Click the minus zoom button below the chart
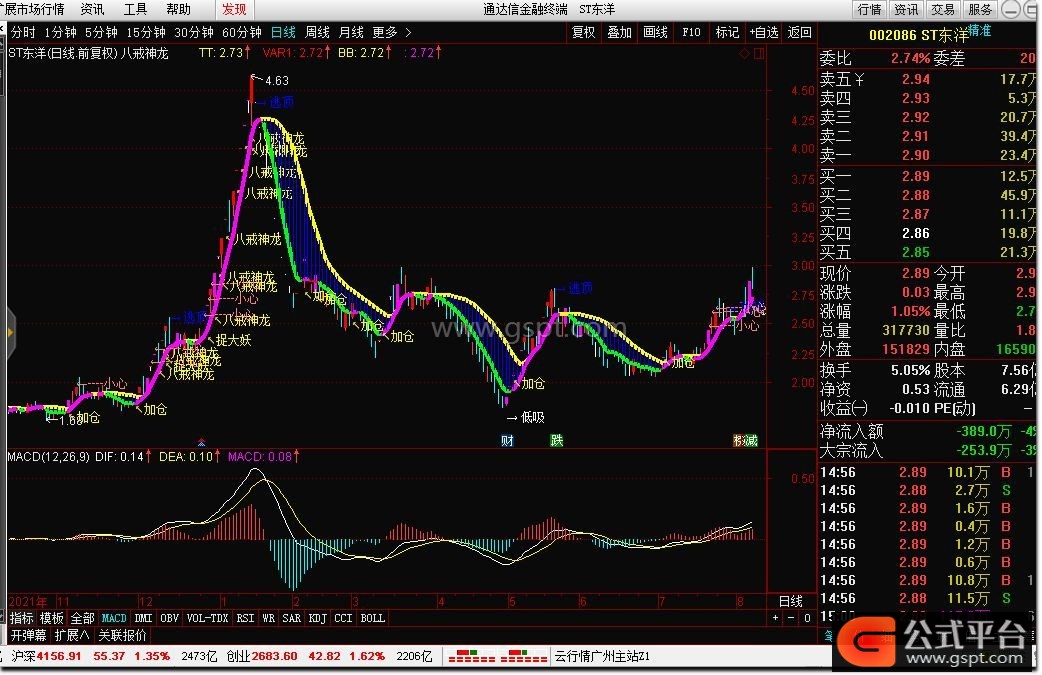 coord(791,618)
